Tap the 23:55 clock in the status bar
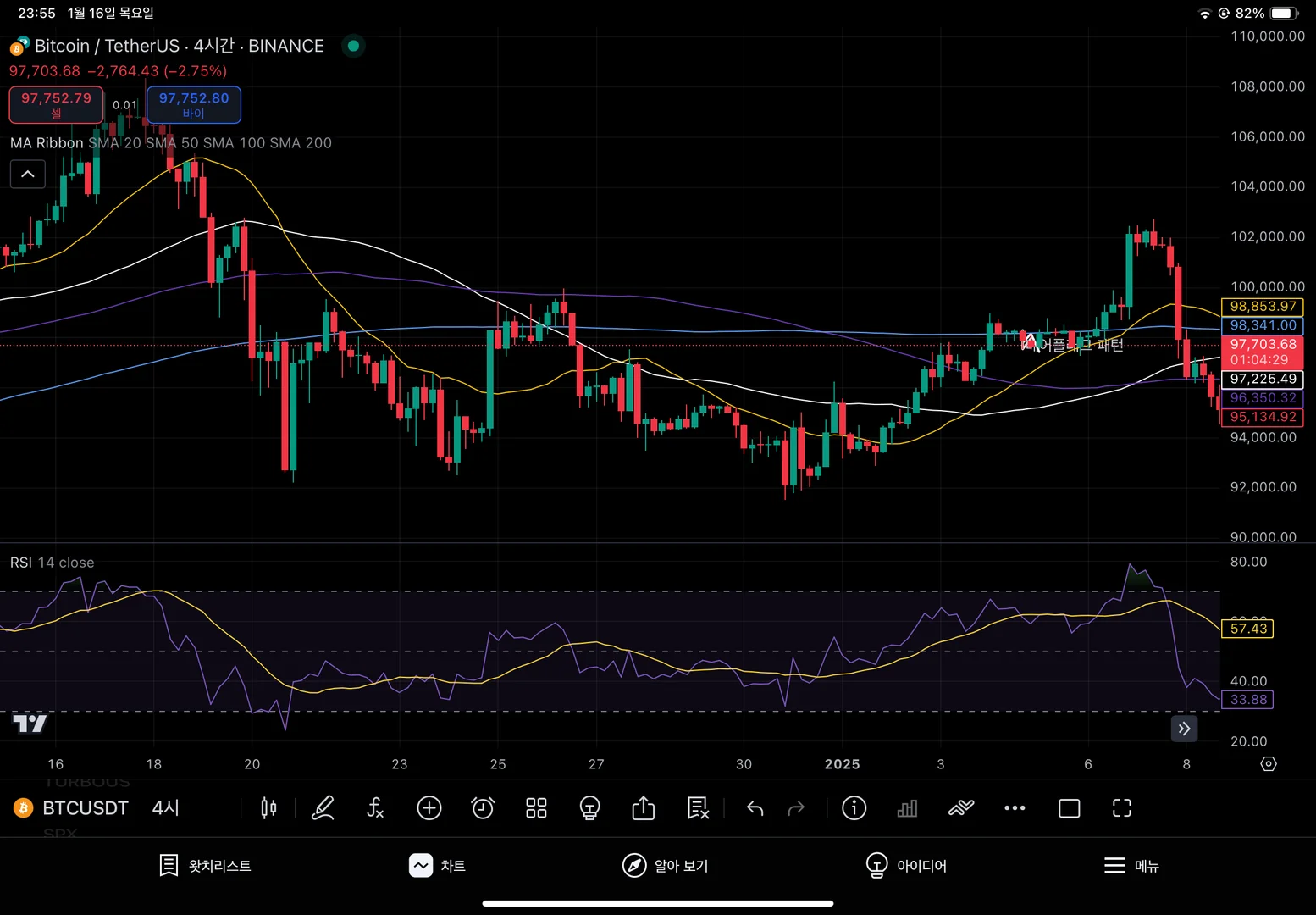This screenshot has width=1316, height=915. click(36, 14)
